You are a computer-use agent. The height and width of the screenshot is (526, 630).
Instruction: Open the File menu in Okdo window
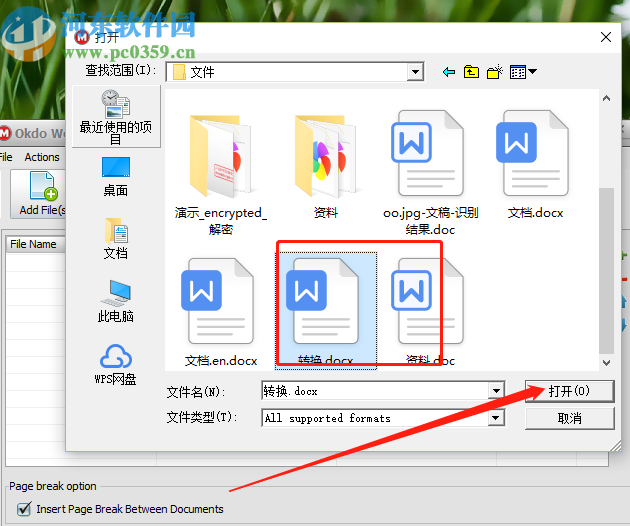pos(6,157)
